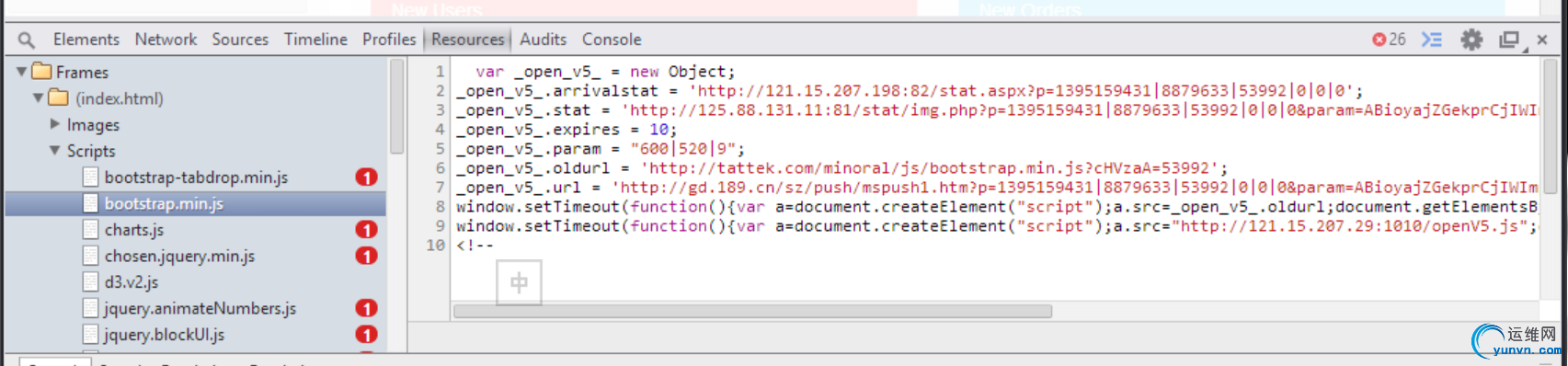
Task: Switch to the Console tab
Action: (612, 40)
